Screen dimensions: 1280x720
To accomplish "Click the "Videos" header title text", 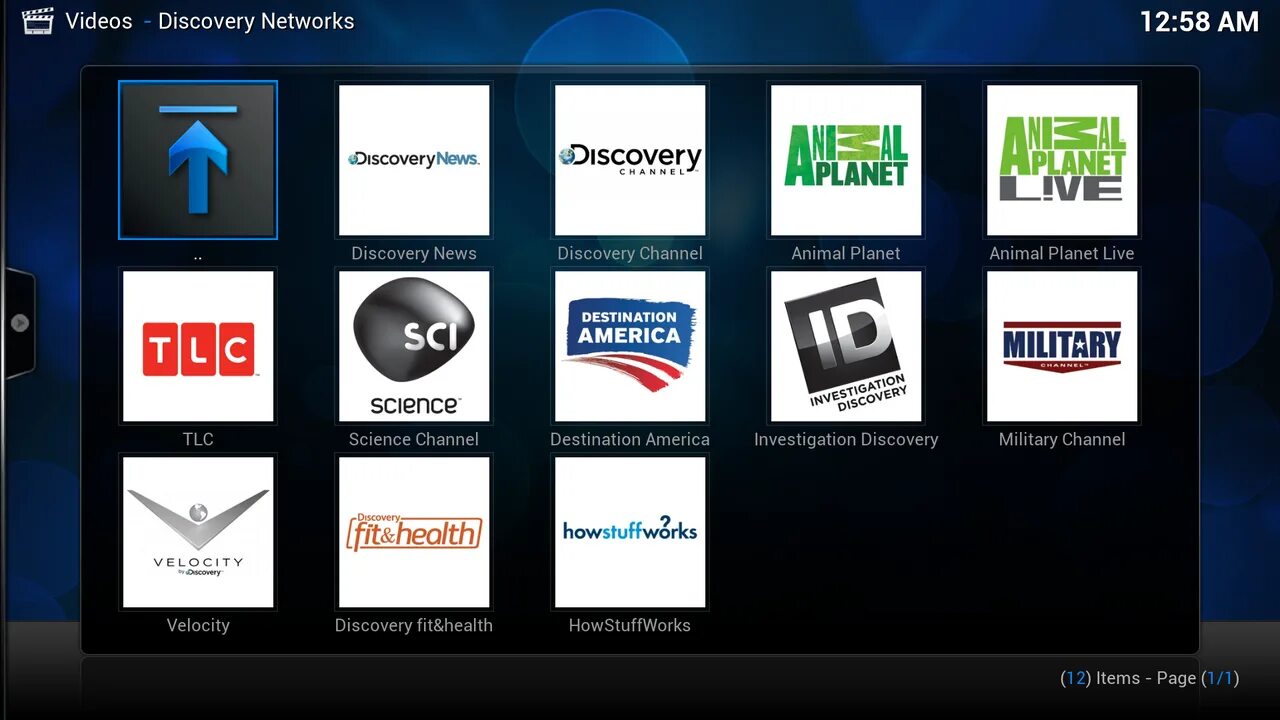I will pyautogui.click(x=99, y=21).
